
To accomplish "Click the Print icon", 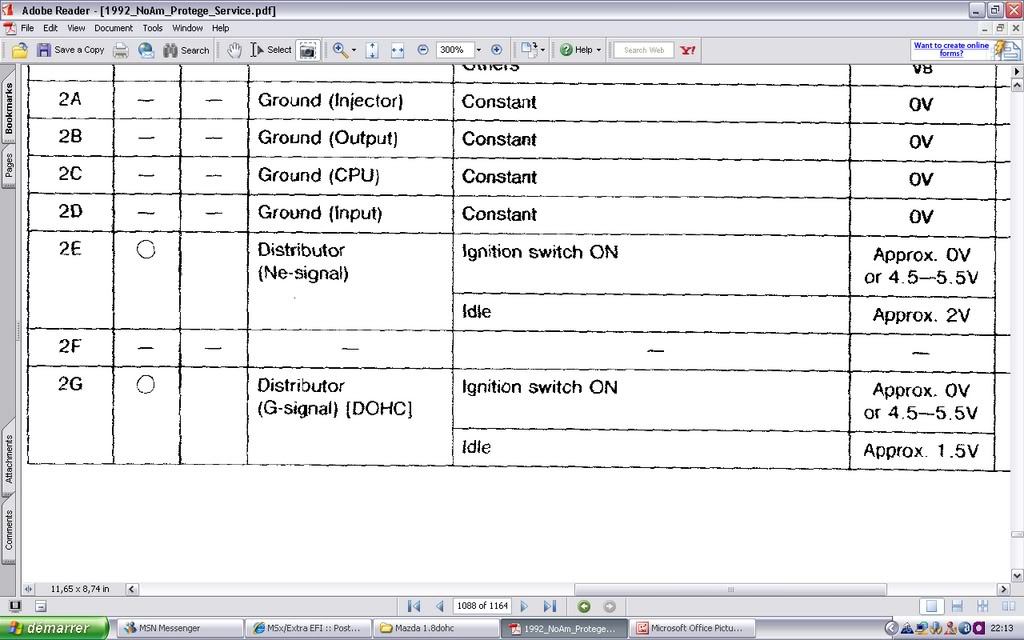I will (x=119, y=49).
